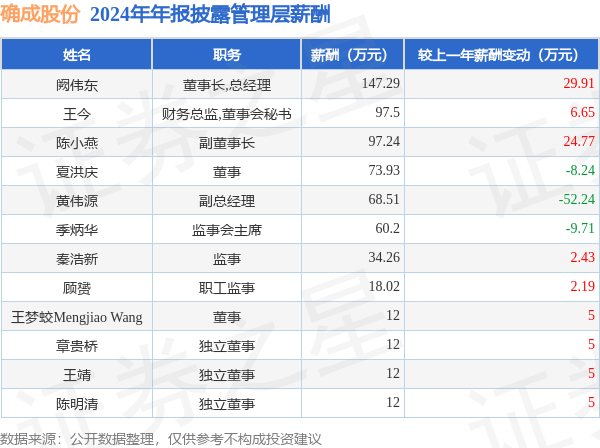Select the name 夏洪庆

[x=77, y=172]
